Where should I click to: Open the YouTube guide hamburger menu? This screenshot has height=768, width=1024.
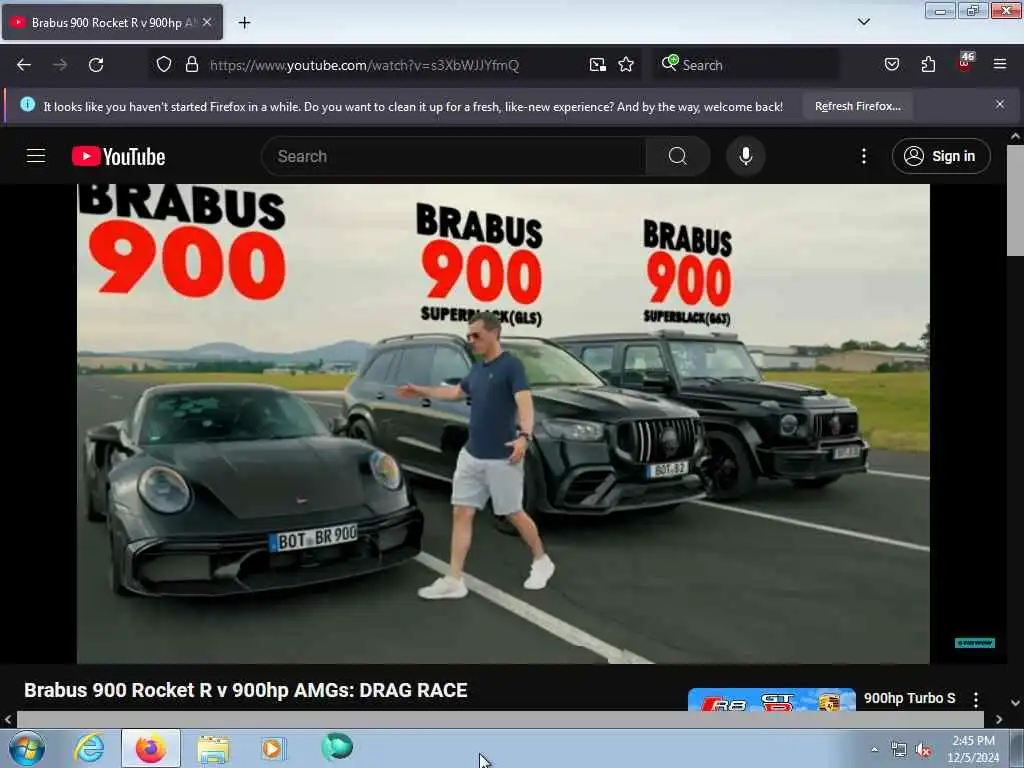coord(36,156)
